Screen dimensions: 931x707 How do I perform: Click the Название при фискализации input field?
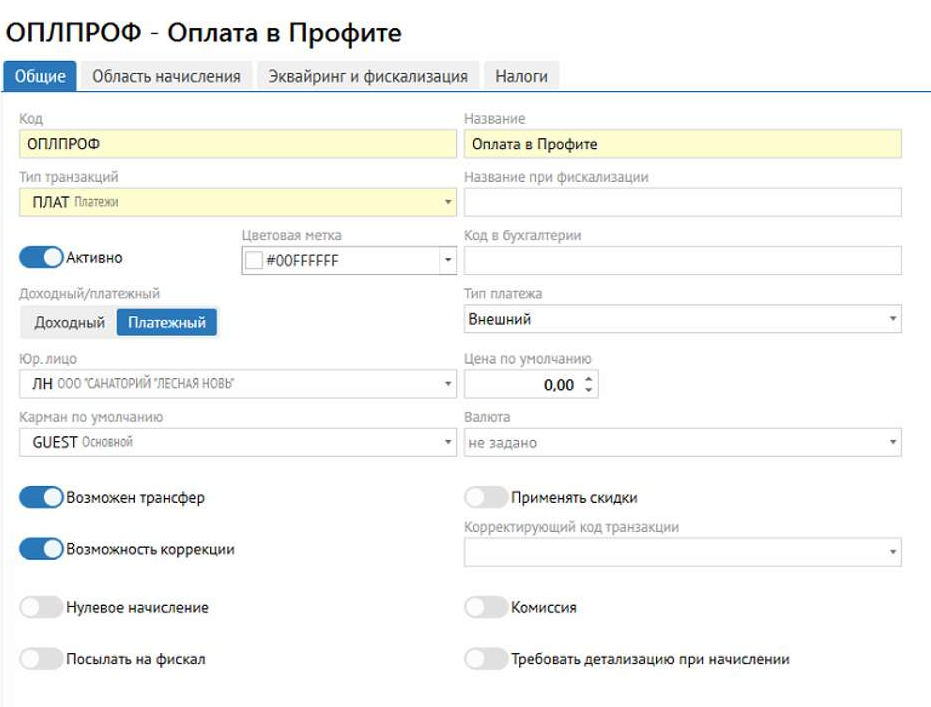(x=682, y=203)
